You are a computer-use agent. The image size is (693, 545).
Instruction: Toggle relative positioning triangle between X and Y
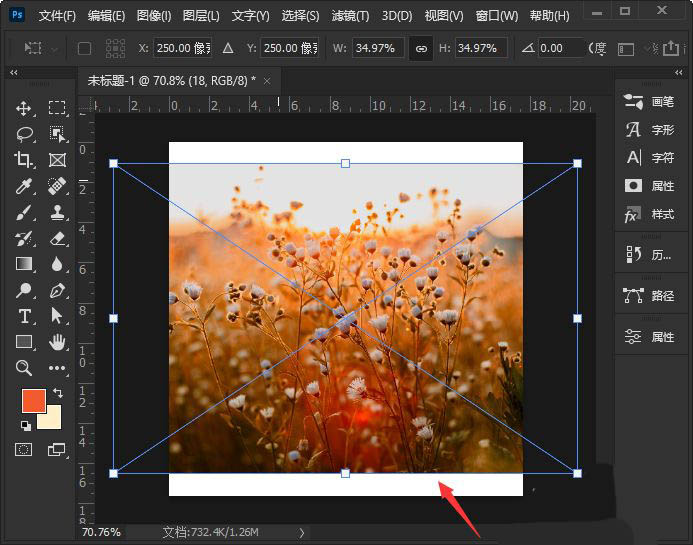click(x=228, y=48)
